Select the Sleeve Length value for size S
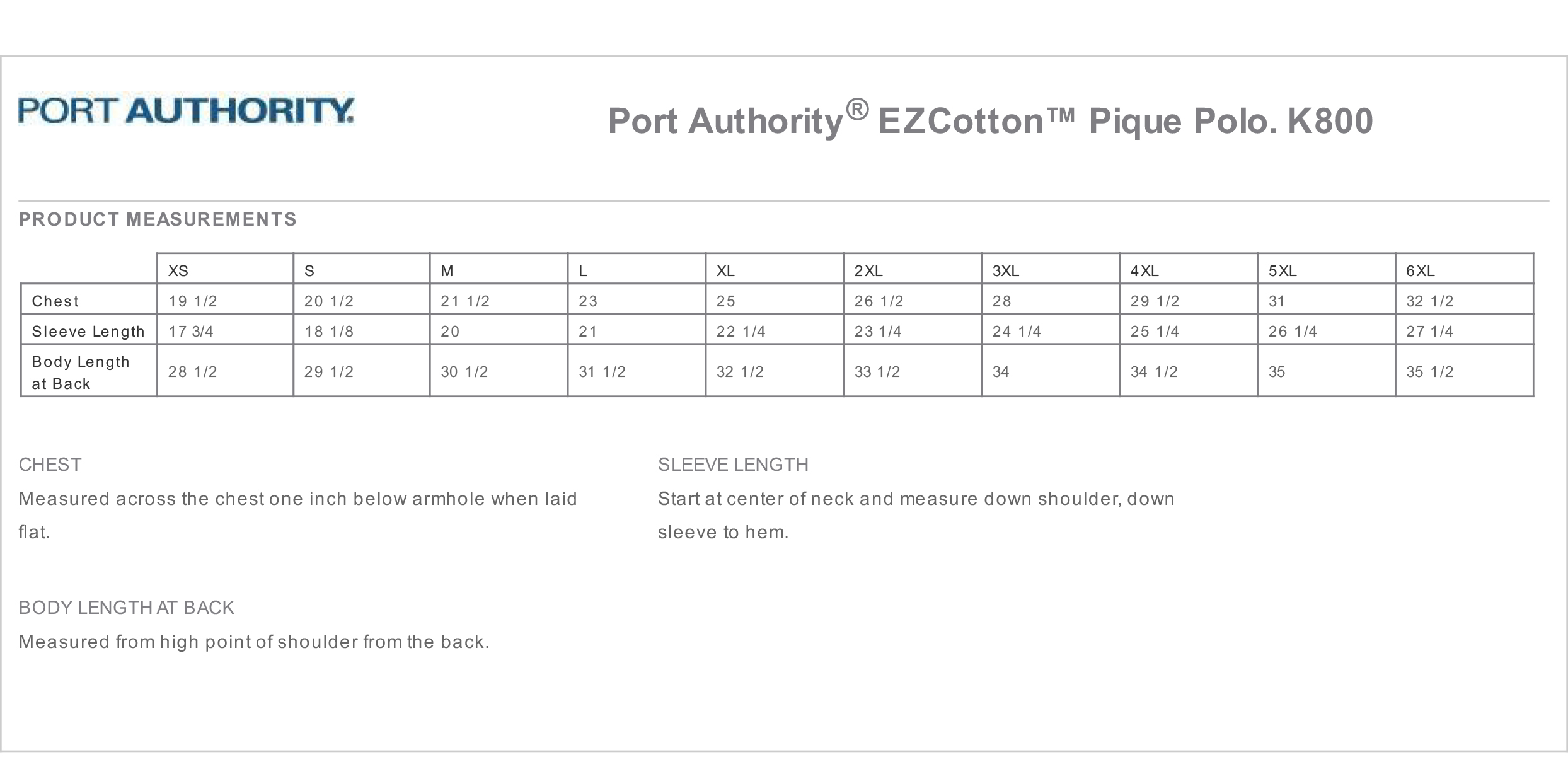 329,332
